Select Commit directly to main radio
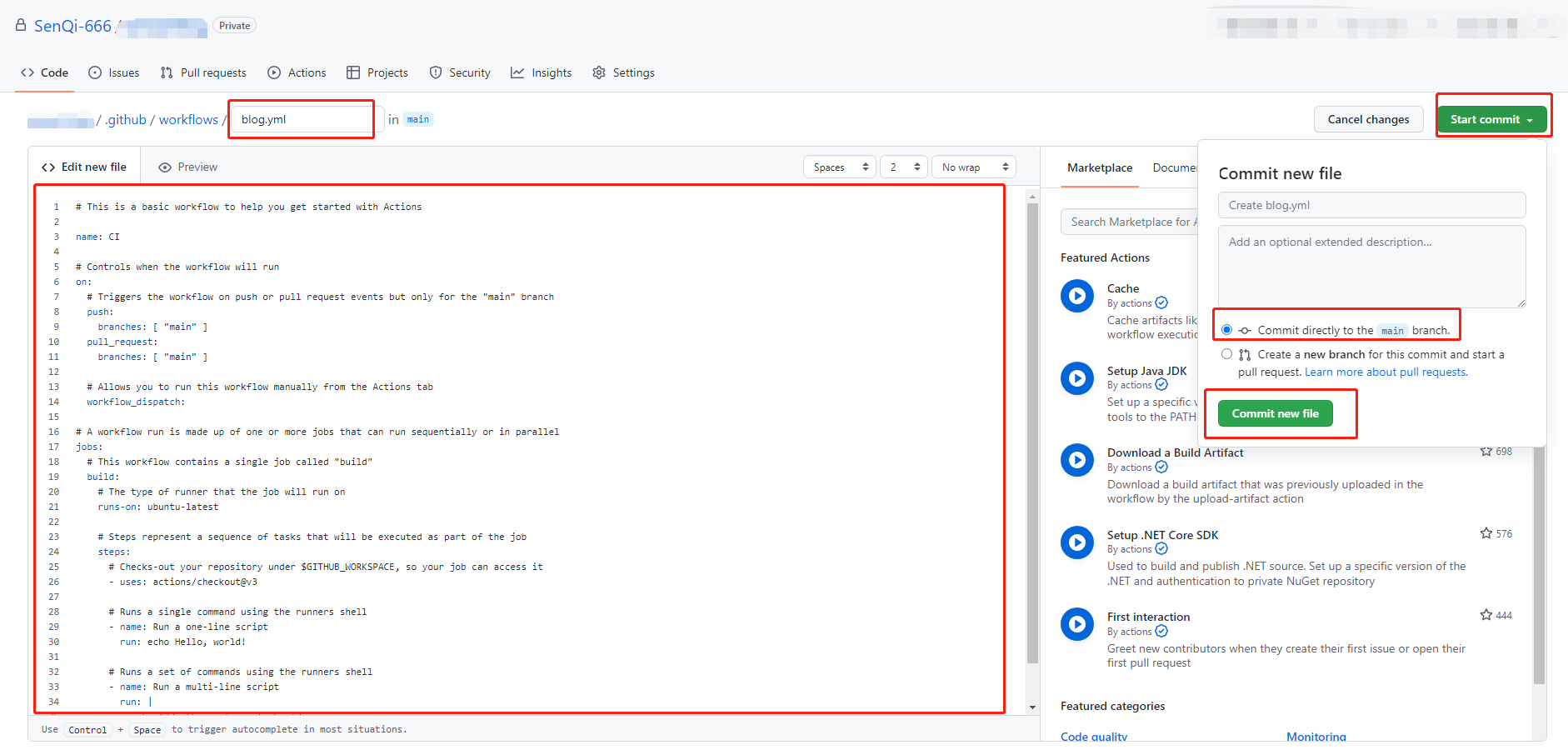 pyautogui.click(x=1226, y=330)
